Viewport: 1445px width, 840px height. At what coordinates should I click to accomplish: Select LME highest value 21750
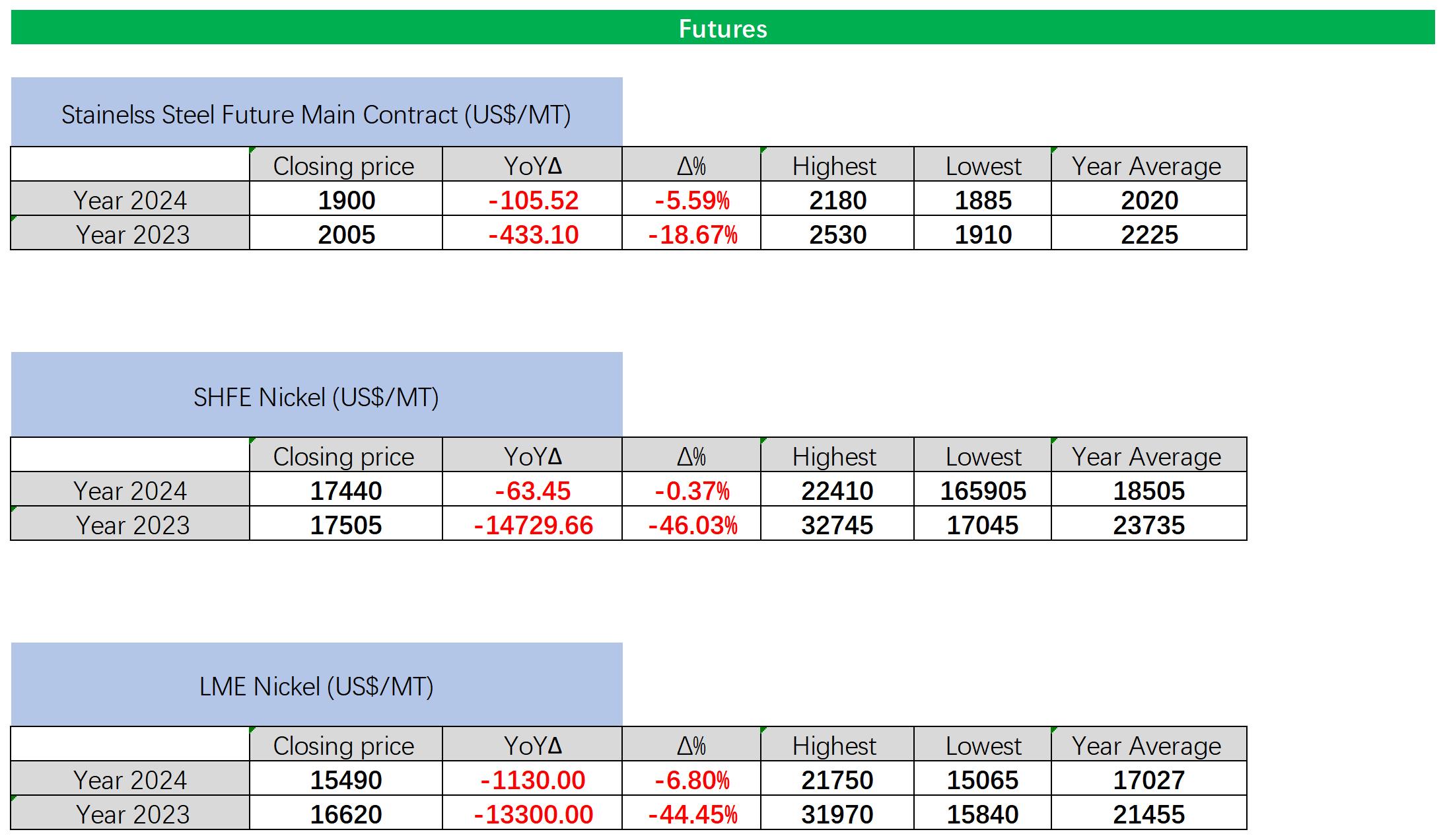coord(837,780)
